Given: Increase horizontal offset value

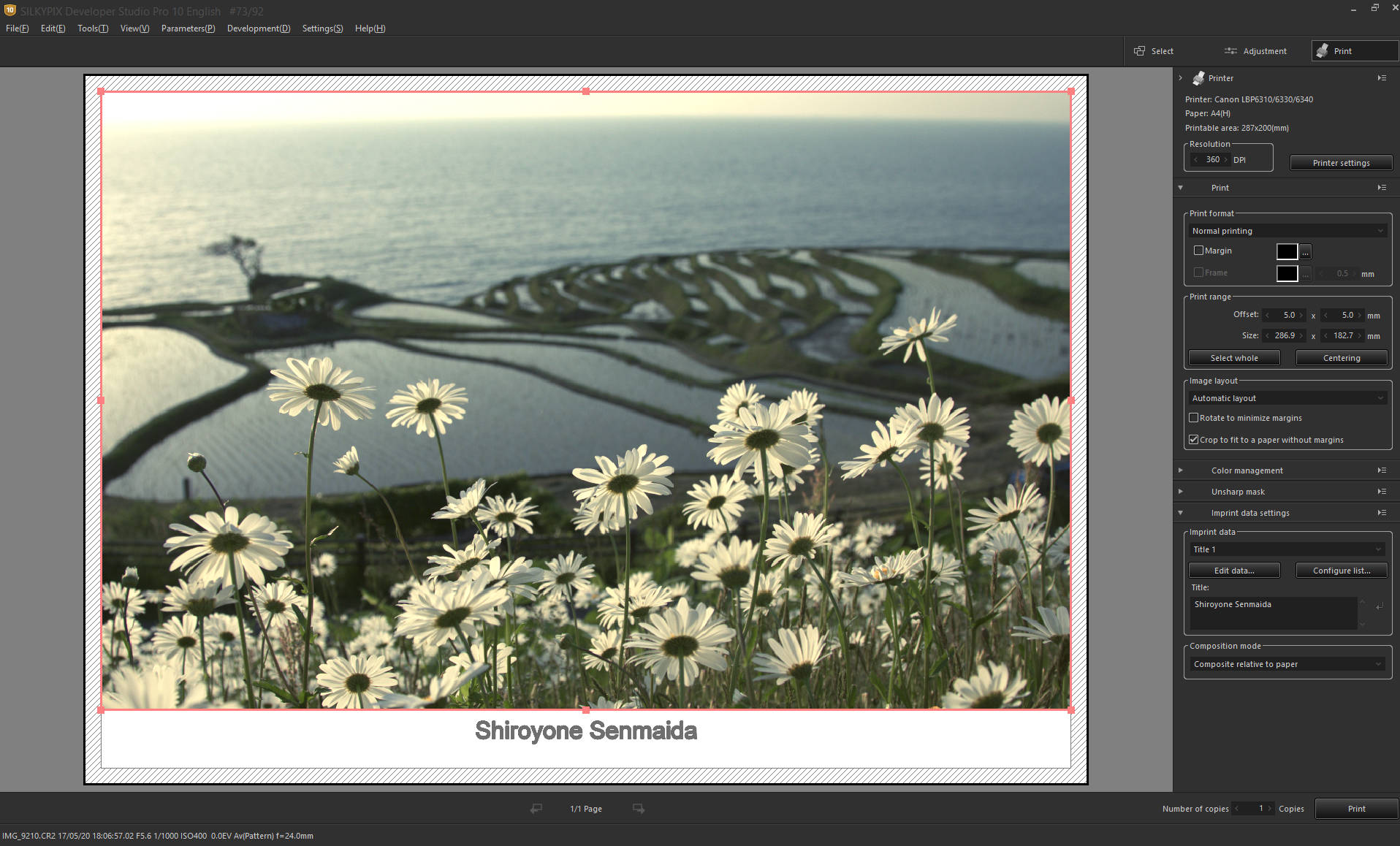Looking at the screenshot, I should pyautogui.click(x=1301, y=316).
